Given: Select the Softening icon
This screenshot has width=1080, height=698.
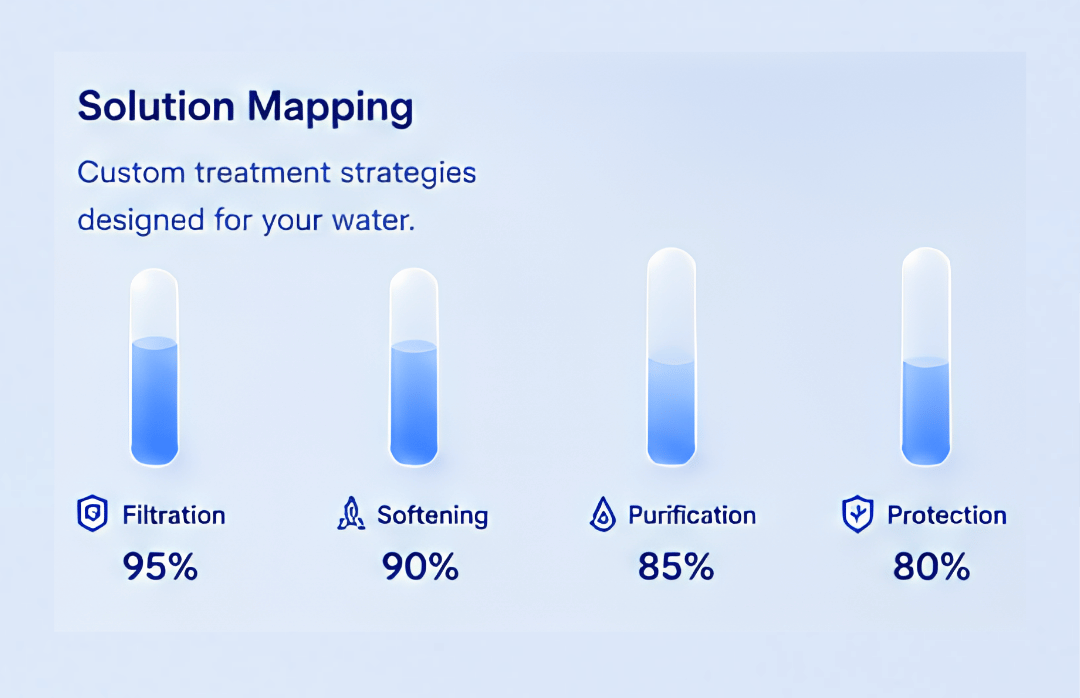Looking at the screenshot, I should pyautogui.click(x=351, y=513).
